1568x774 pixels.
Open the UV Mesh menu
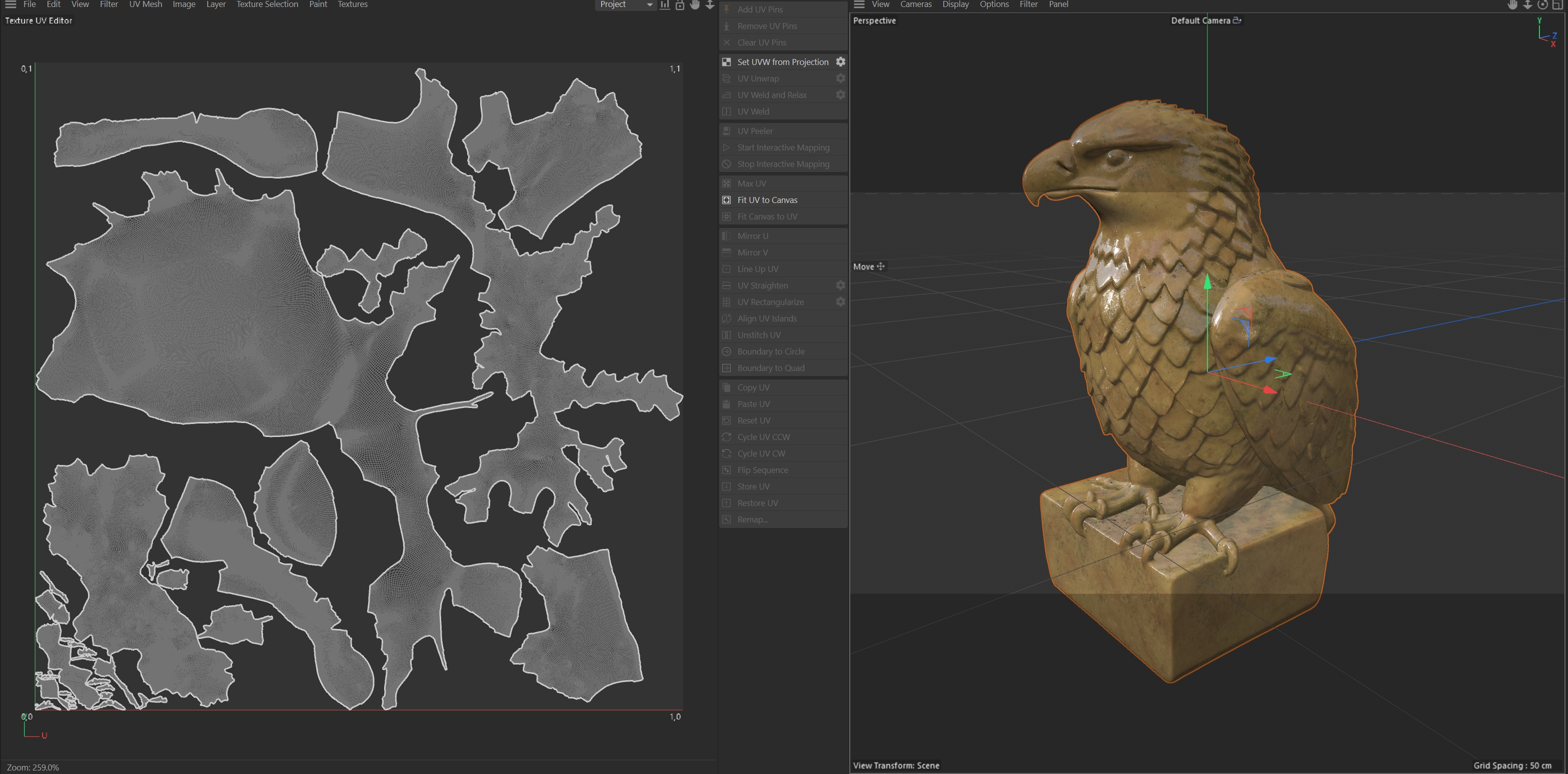[146, 4]
